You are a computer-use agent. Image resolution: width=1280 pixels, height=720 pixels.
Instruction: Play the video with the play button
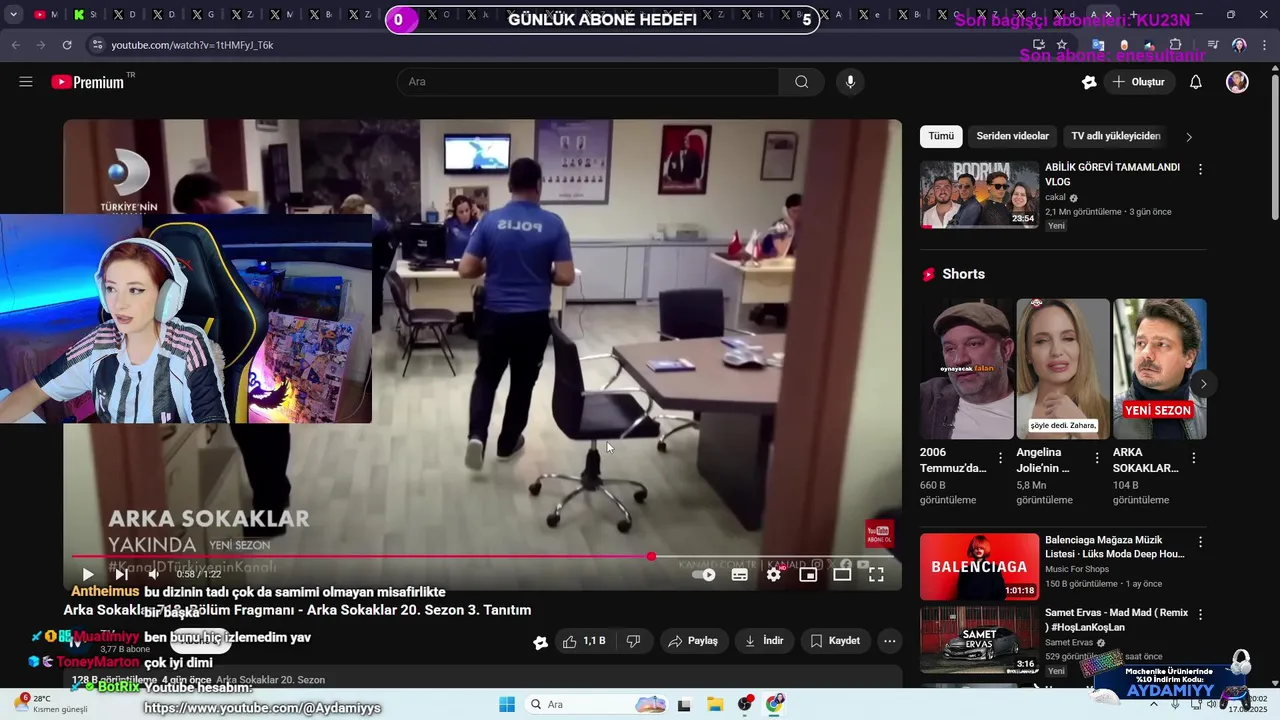pyautogui.click(x=88, y=574)
